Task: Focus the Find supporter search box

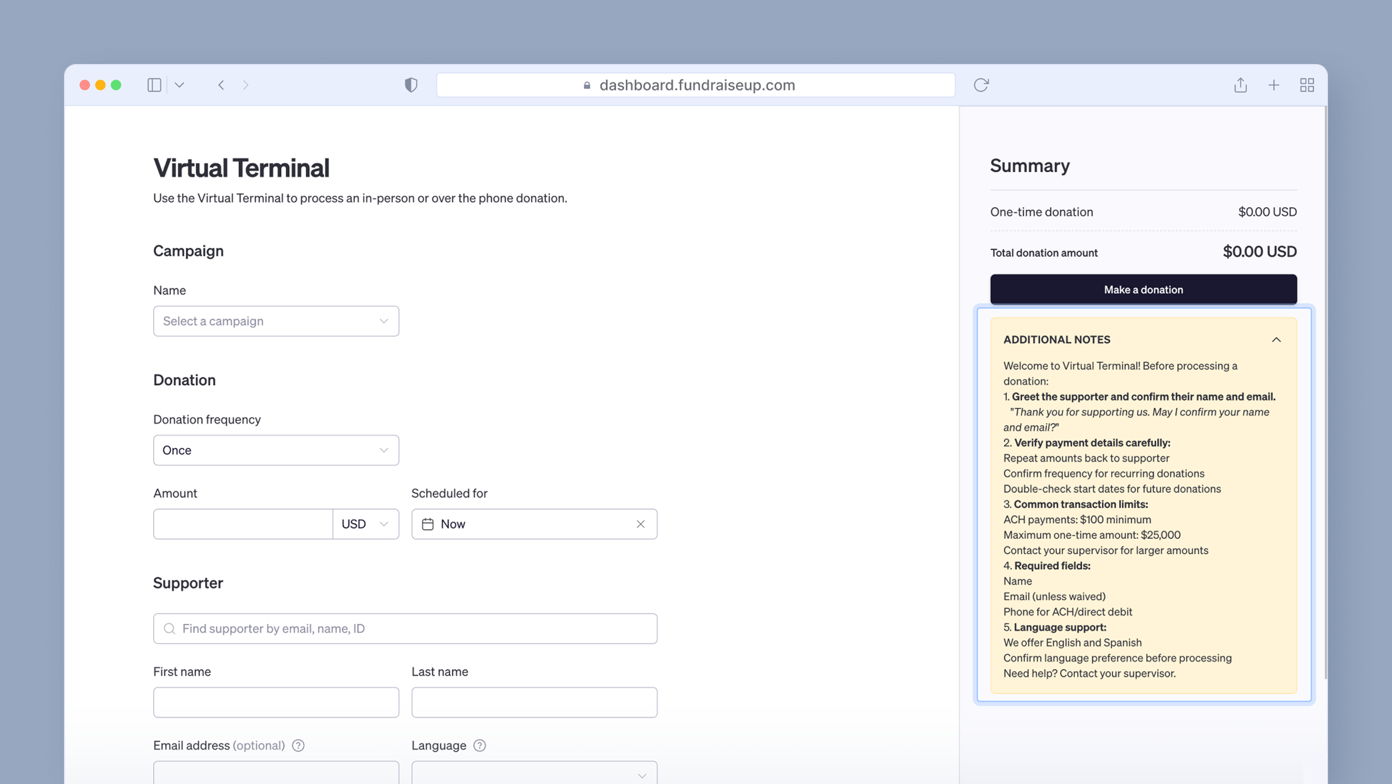Action: point(405,628)
